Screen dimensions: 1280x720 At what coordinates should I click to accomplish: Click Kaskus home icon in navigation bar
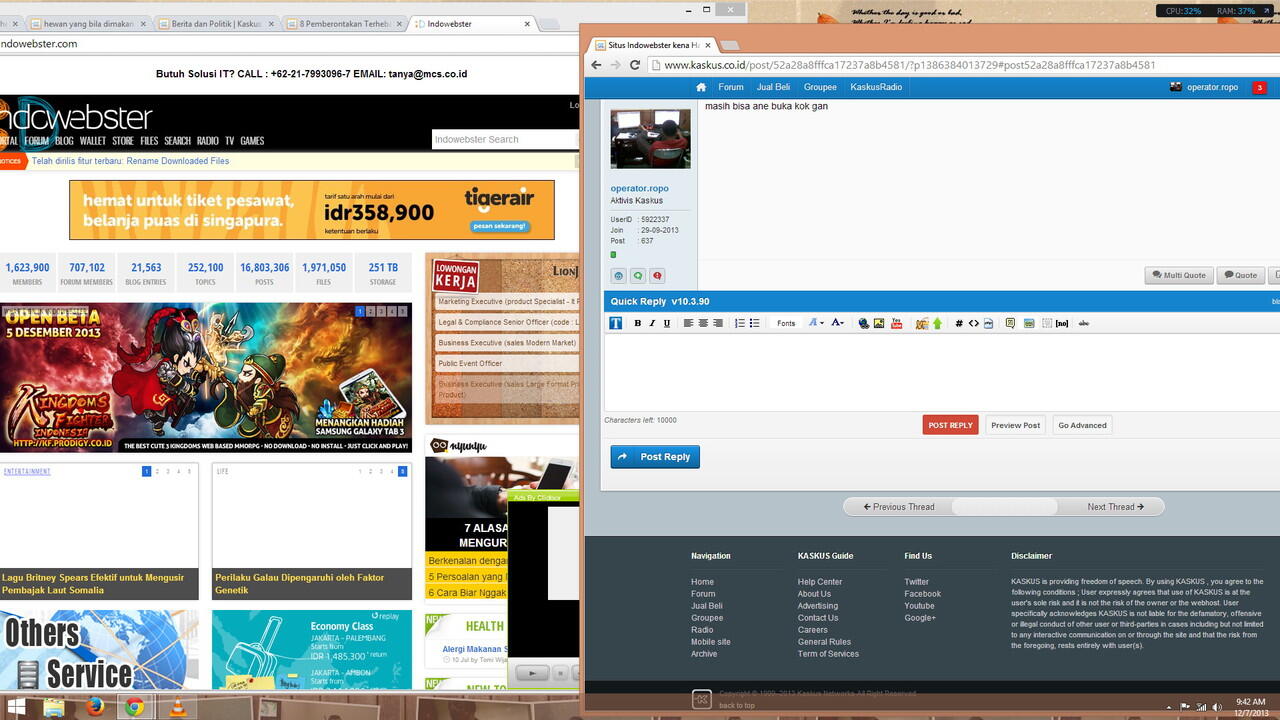(x=701, y=87)
